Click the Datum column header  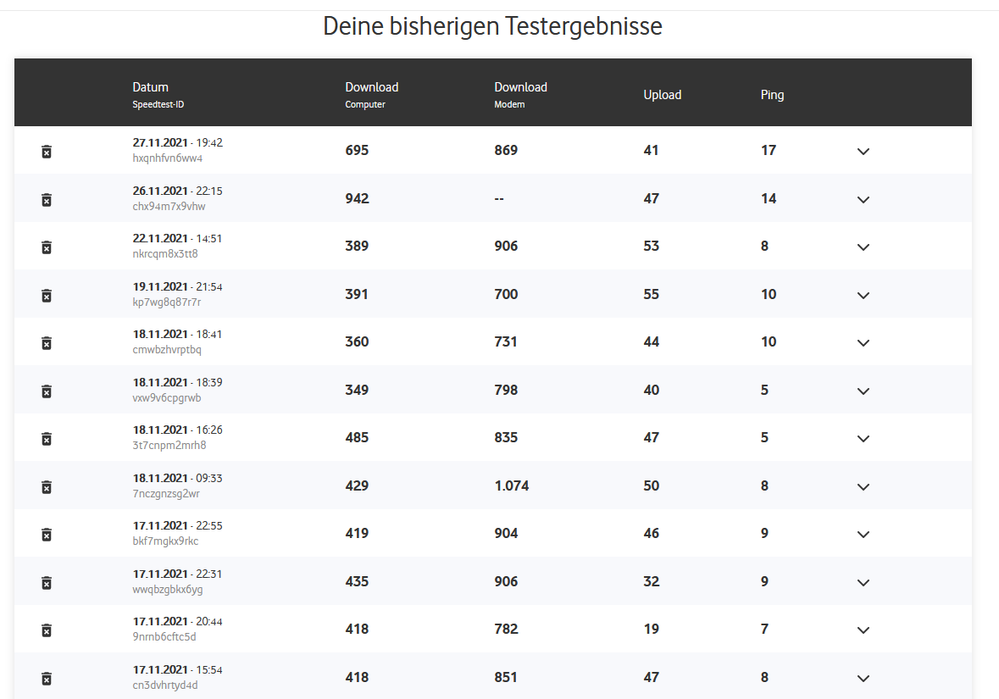point(151,87)
